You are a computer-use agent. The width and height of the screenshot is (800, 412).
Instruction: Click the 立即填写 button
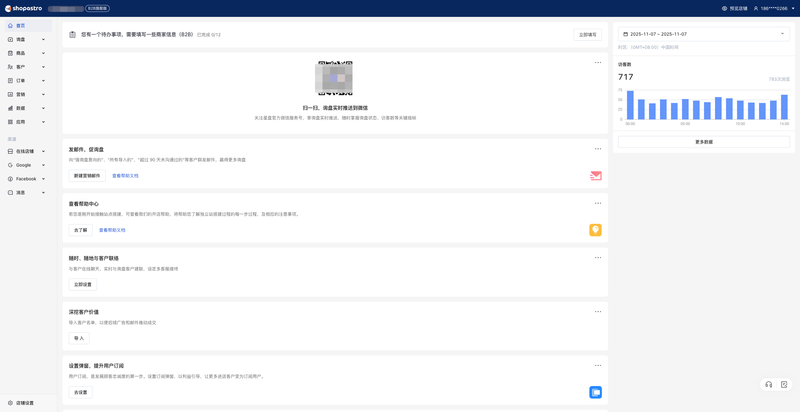[x=588, y=35]
